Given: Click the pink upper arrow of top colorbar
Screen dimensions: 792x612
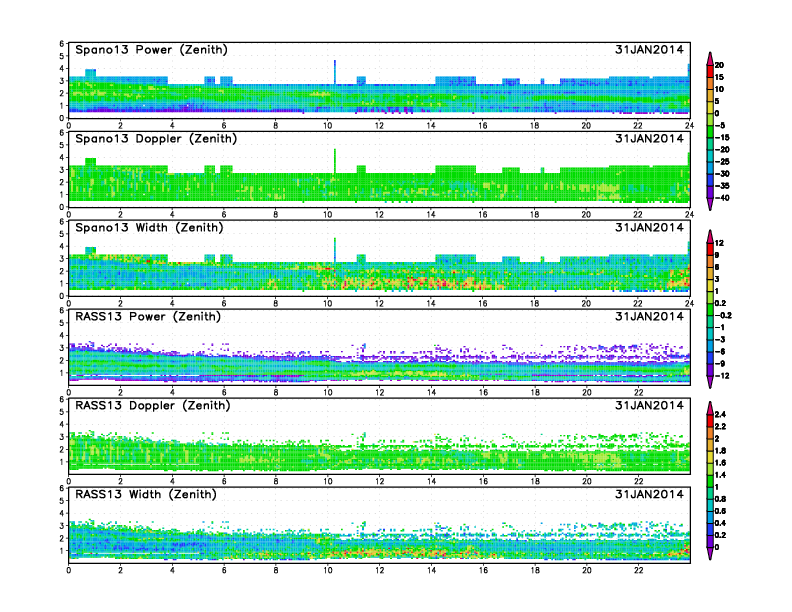Looking at the screenshot, I should click(710, 59).
